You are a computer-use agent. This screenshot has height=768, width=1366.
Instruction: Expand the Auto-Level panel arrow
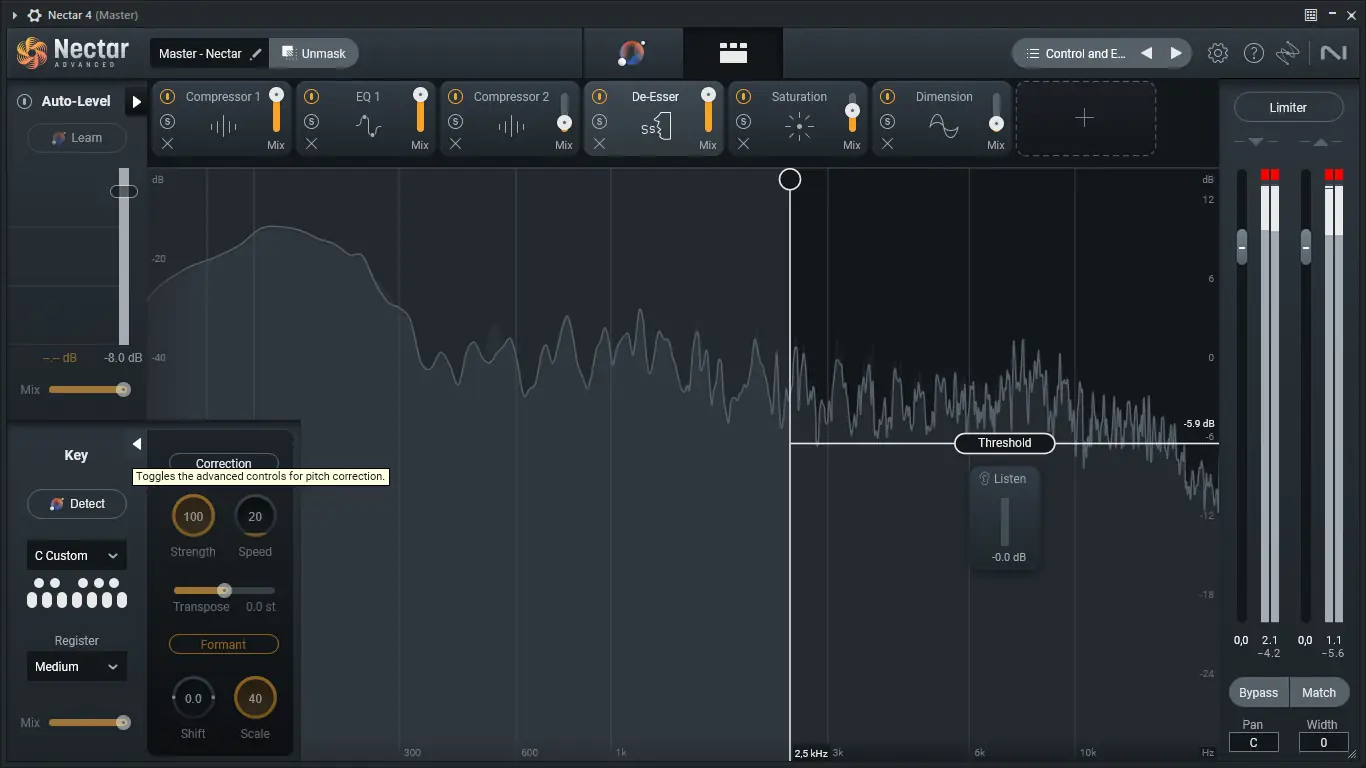136,102
